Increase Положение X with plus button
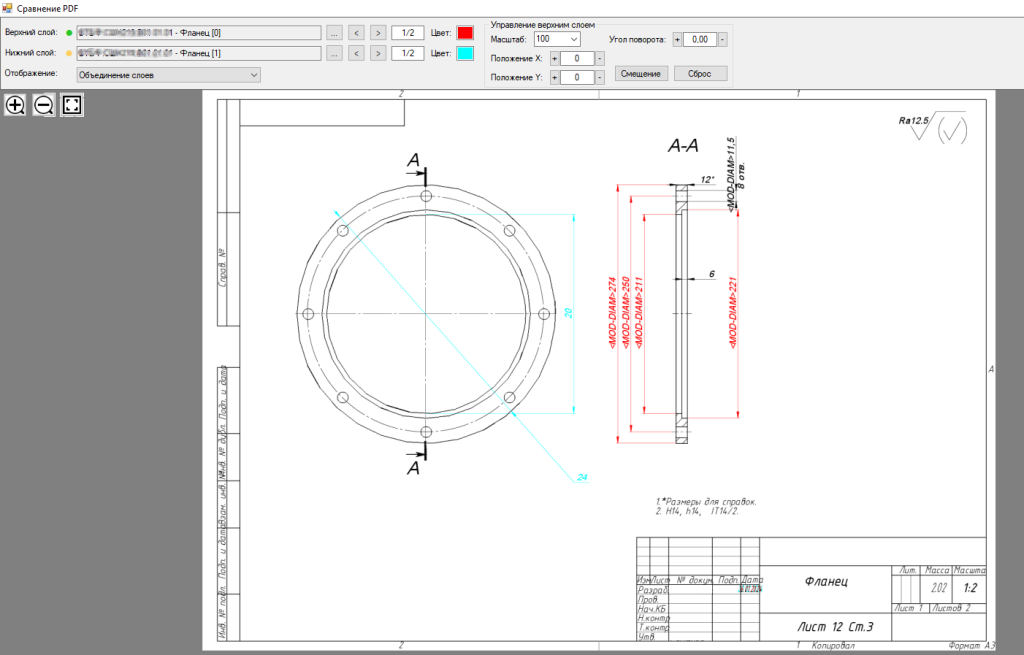 (553, 58)
